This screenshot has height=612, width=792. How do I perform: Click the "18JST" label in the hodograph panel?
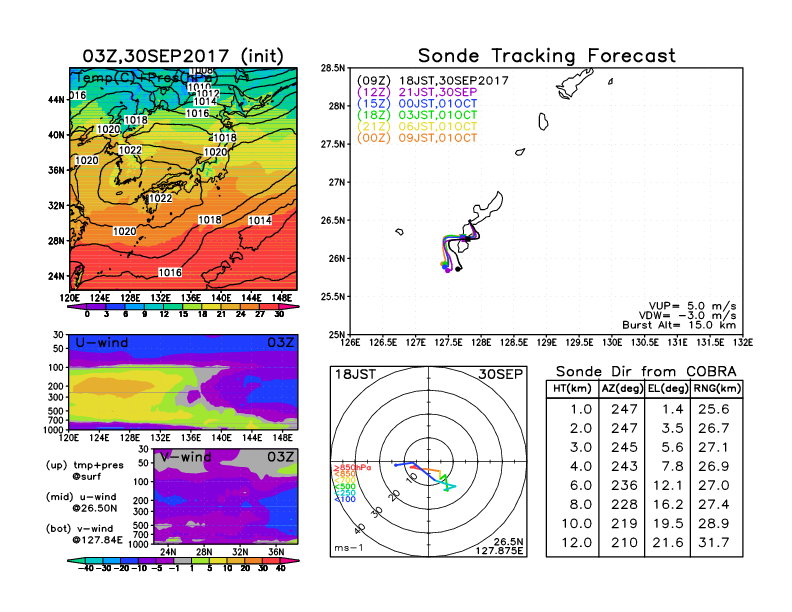coord(356,374)
